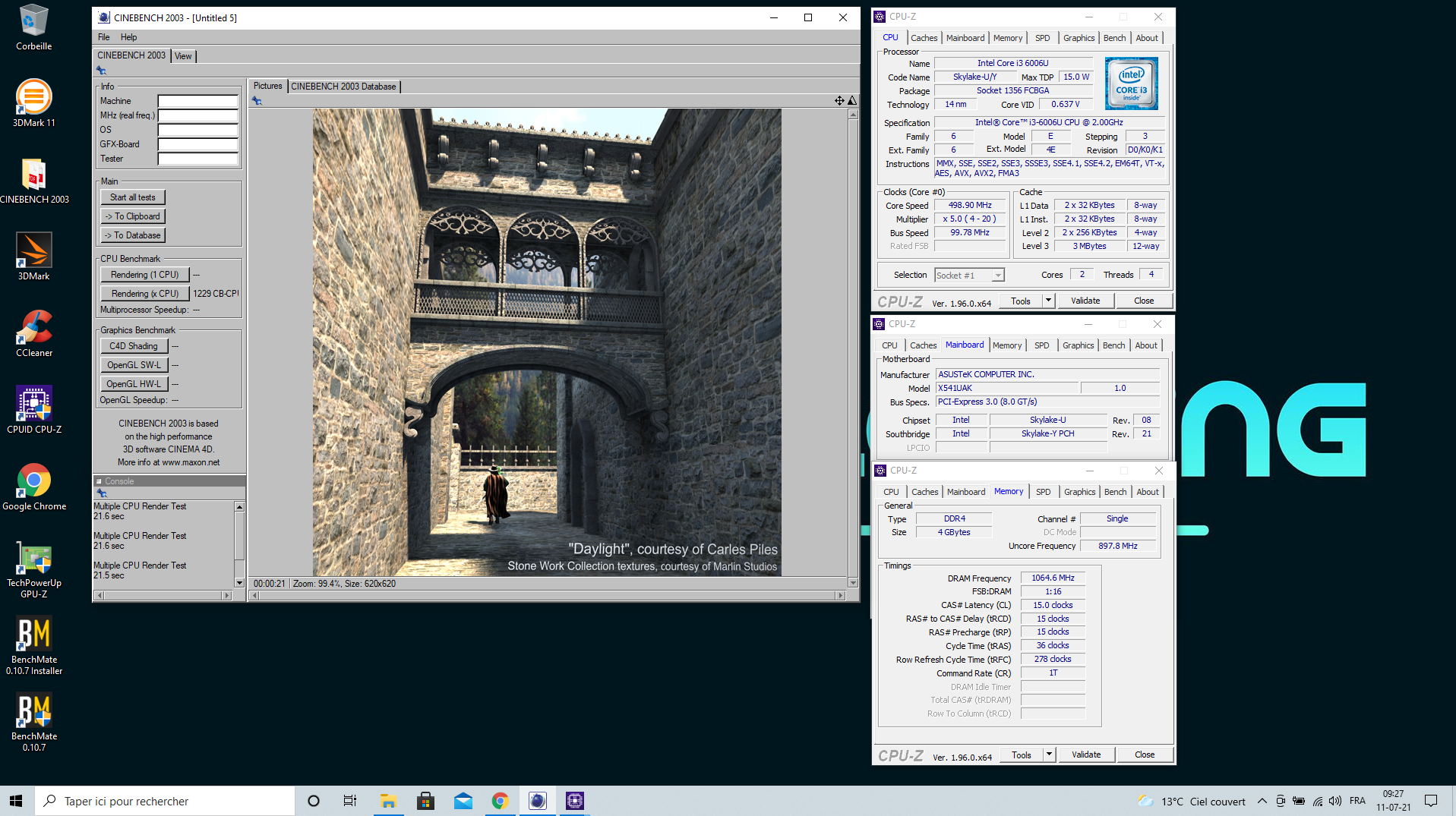Run Rendering (1 CPU) benchmark

[x=144, y=275]
